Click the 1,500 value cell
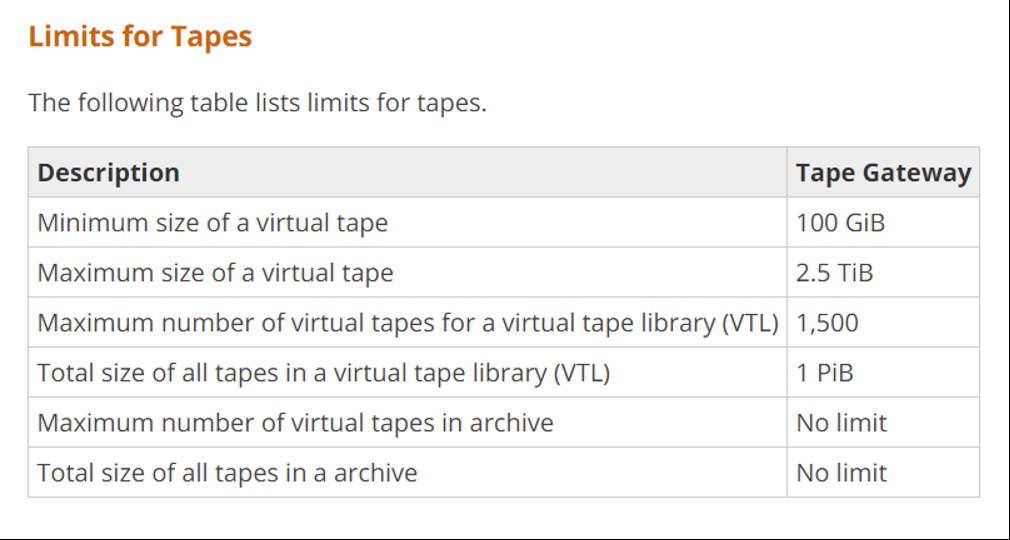The image size is (1010, 540). (x=883, y=322)
